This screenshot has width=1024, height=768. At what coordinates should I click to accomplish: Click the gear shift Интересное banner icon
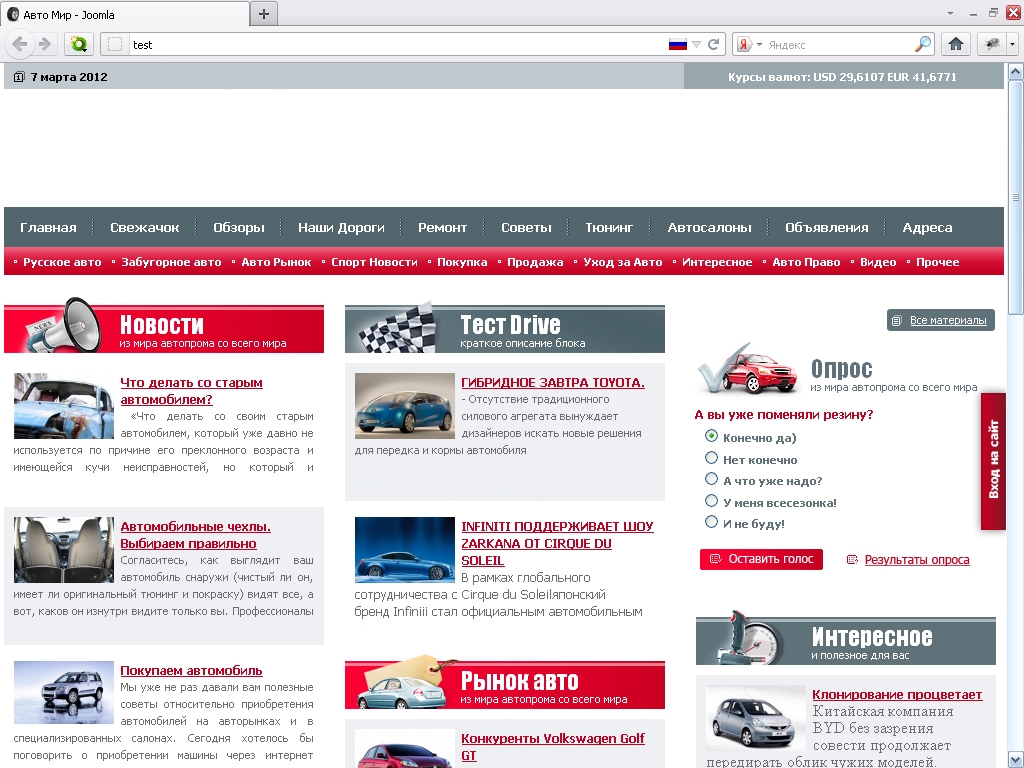(750, 637)
